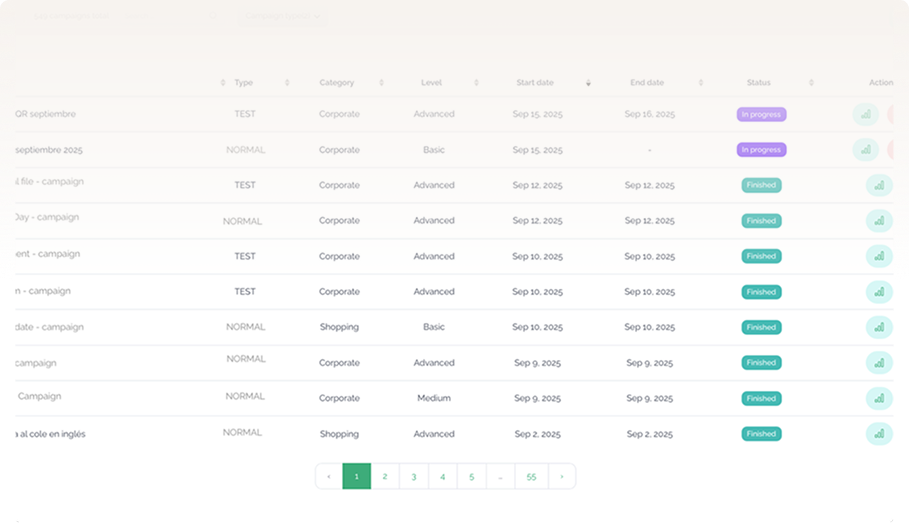This screenshot has height=523, width=909.
Task: Click the Start date column header
Action: click(x=535, y=83)
